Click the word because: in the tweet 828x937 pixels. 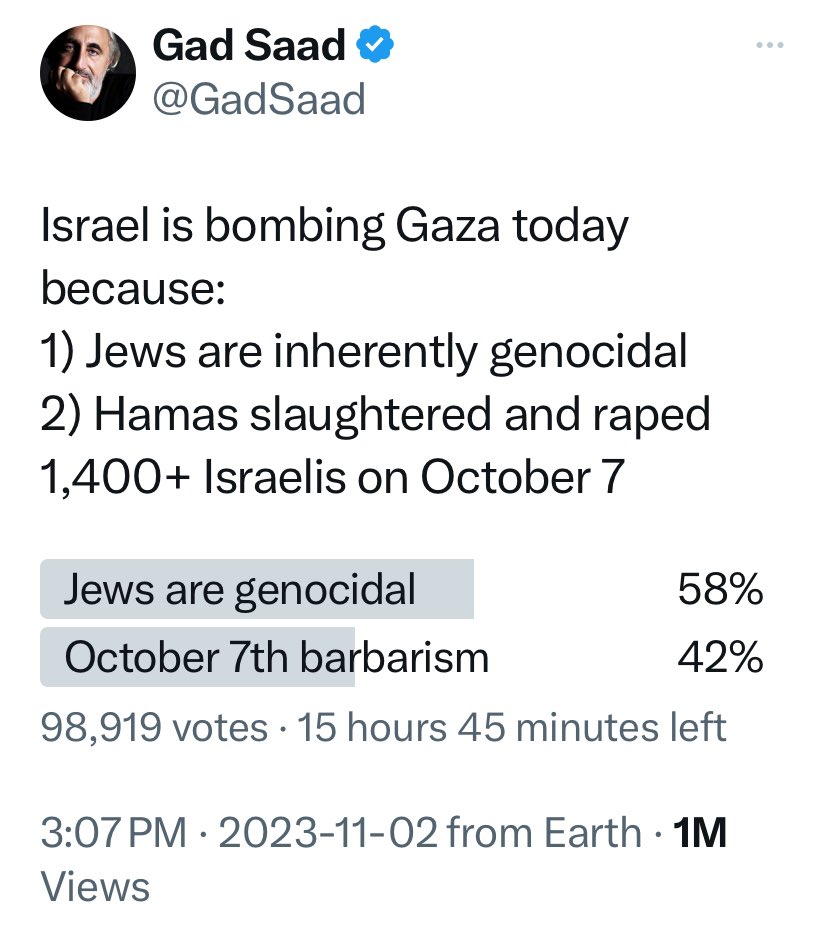coord(133,290)
